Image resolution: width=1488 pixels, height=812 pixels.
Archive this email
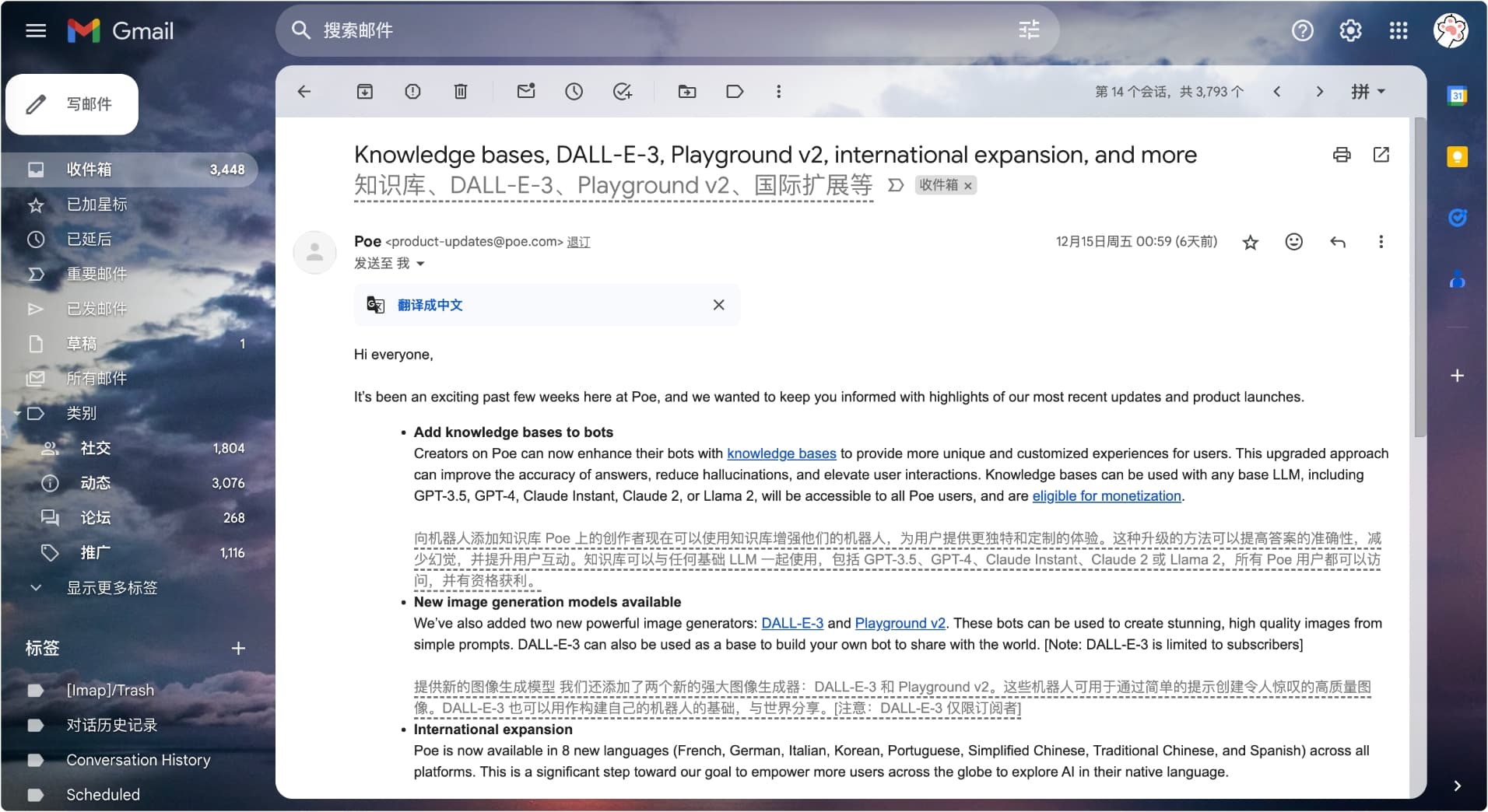click(x=364, y=92)
